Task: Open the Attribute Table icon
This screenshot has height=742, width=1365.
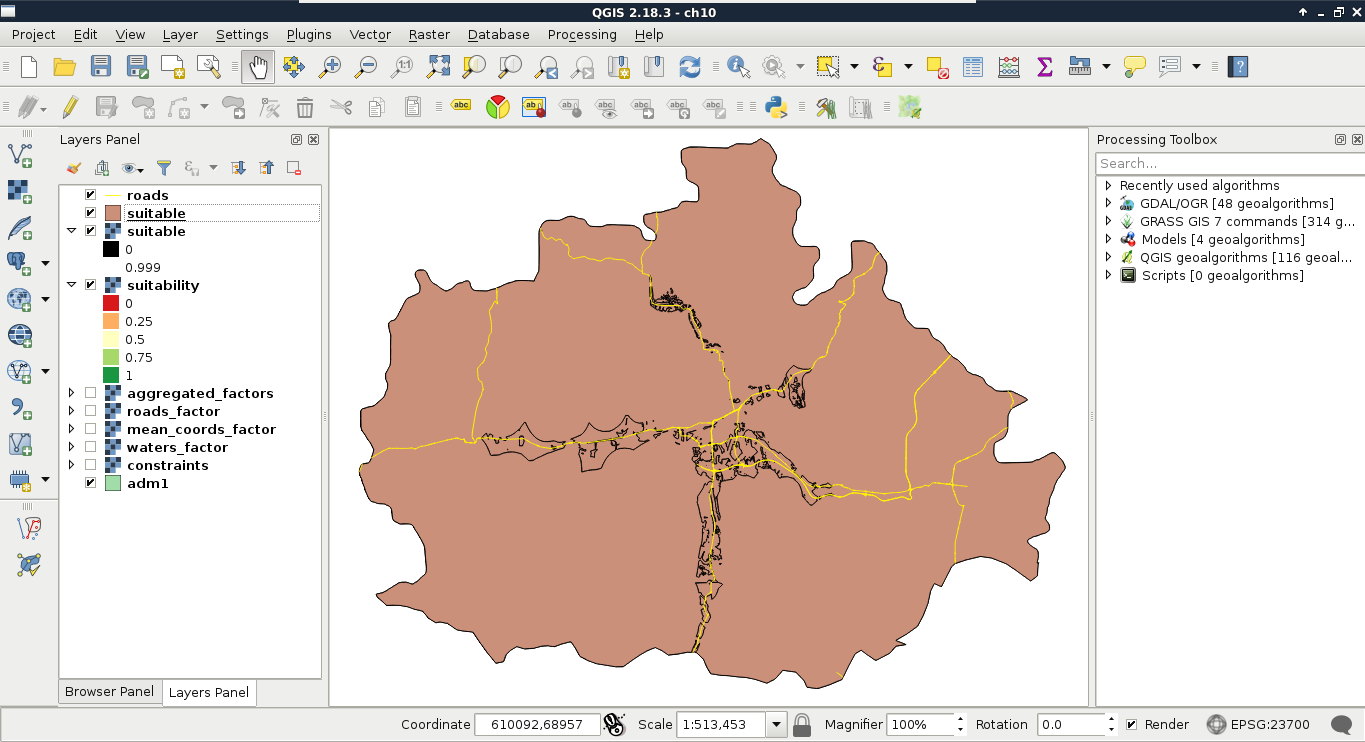Action: pyautogui.click(x=973, y=67)
